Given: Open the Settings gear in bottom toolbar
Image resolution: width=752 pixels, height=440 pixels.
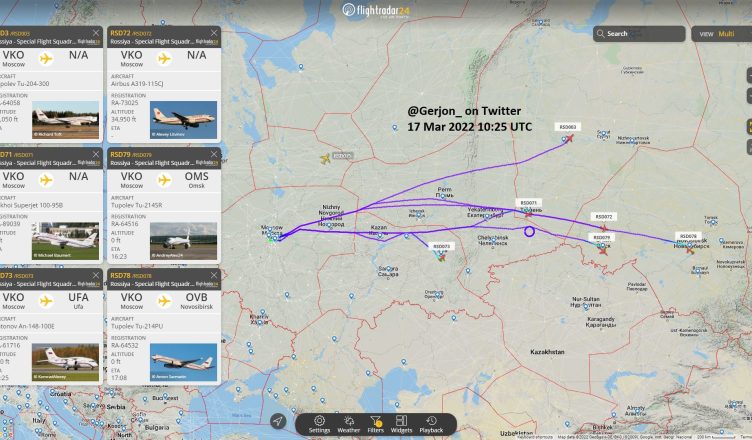Looking at the screenshot, I should tap(319, 424).
